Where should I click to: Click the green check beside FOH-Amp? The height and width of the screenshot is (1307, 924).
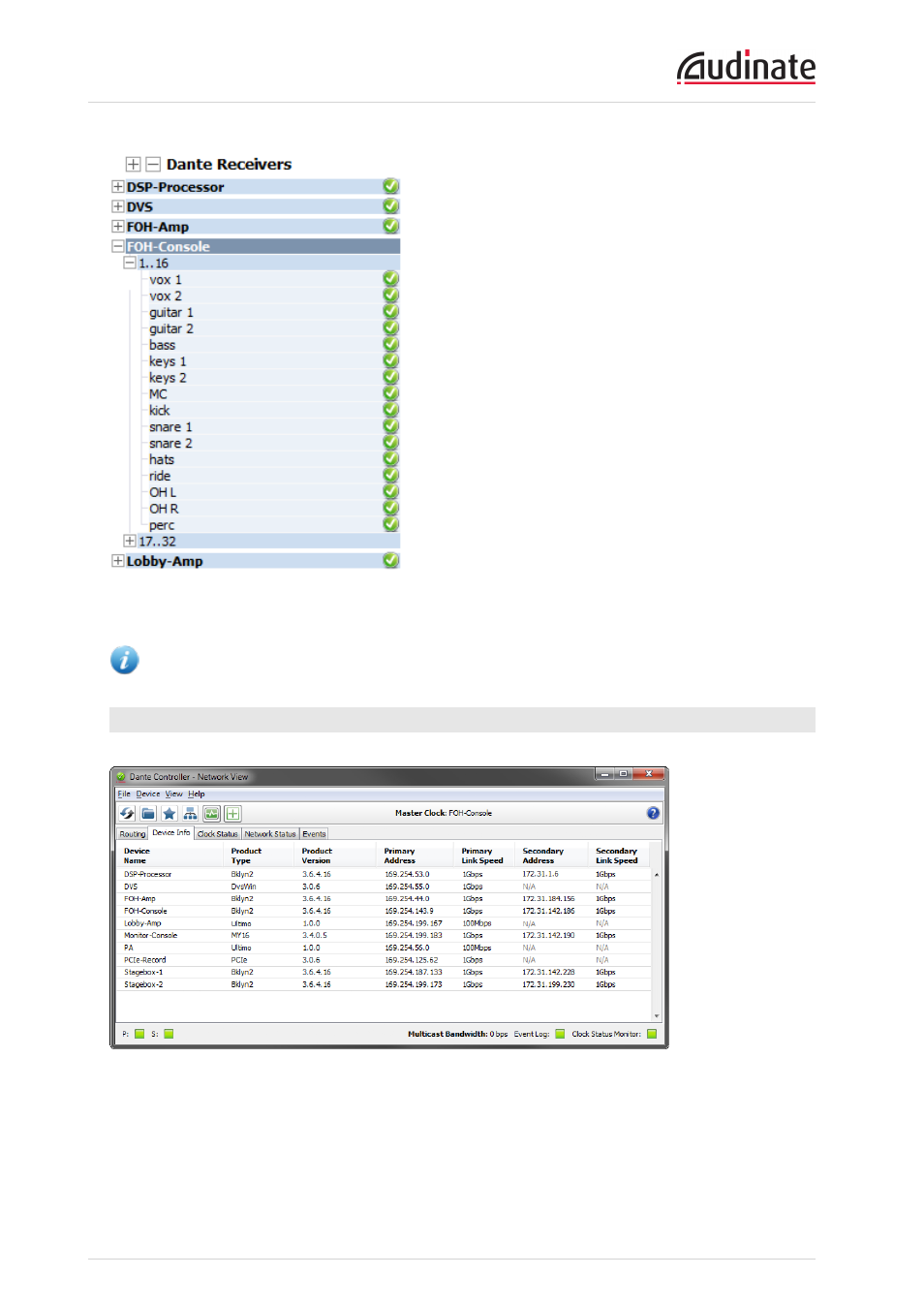click(x=390, y=226)
